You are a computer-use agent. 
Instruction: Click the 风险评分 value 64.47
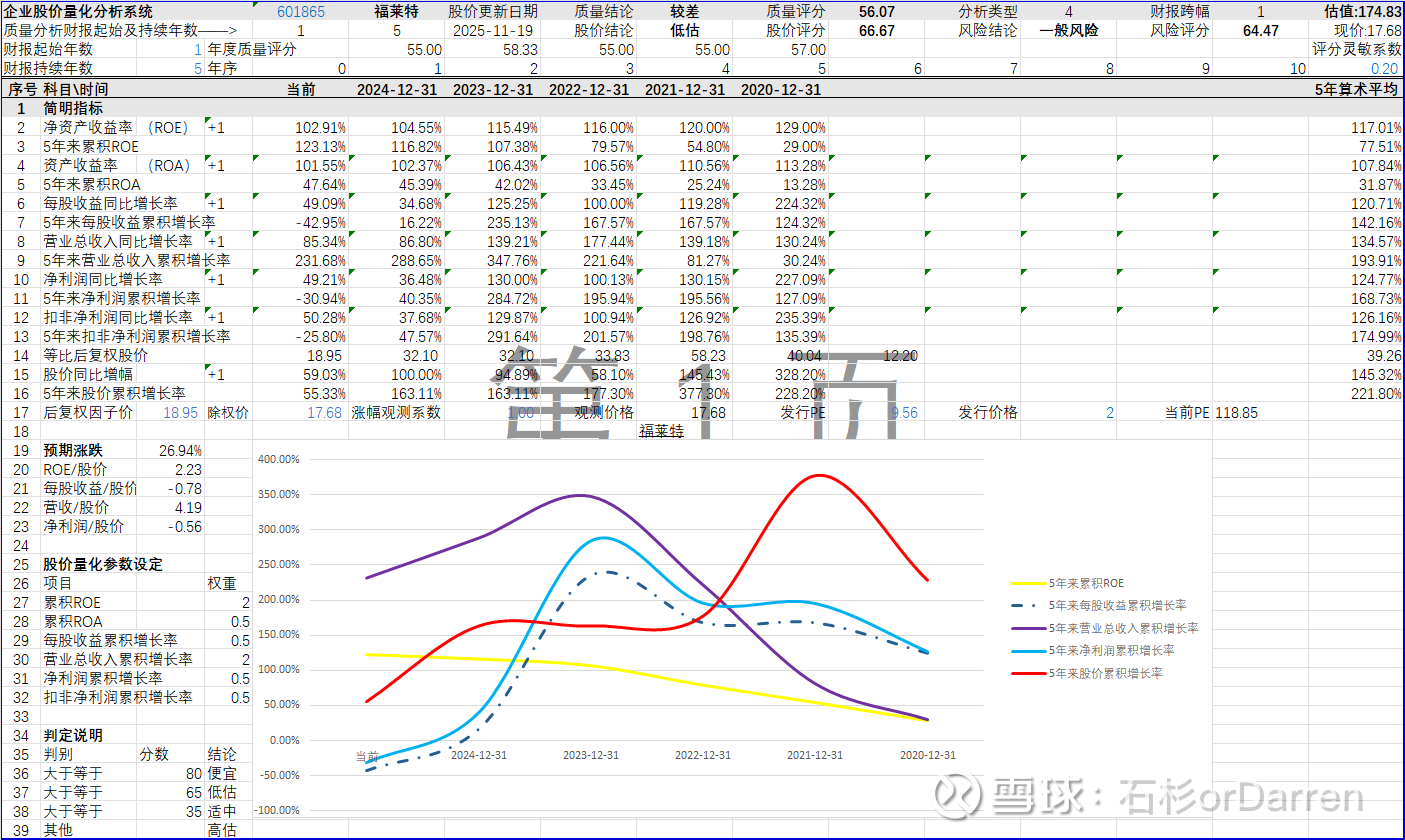click(x=1260, y=31)
